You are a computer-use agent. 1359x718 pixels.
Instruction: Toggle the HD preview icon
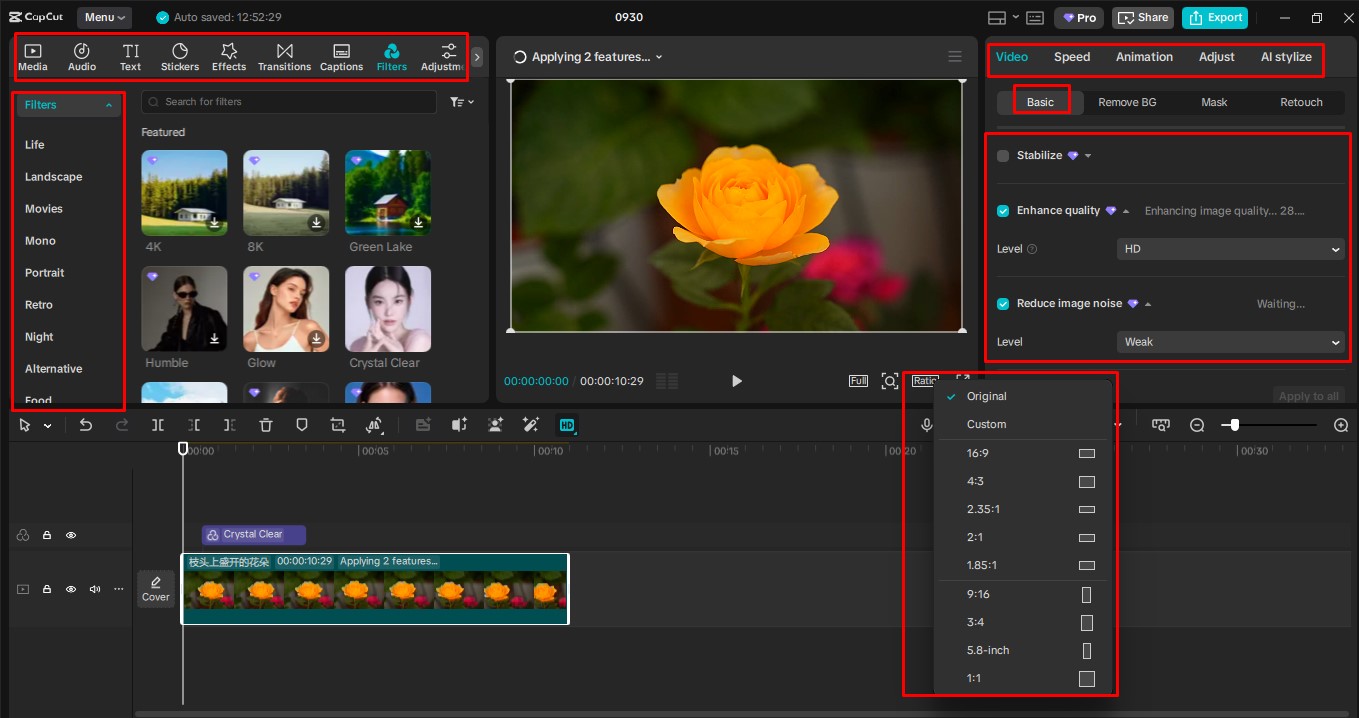point(567,425)
